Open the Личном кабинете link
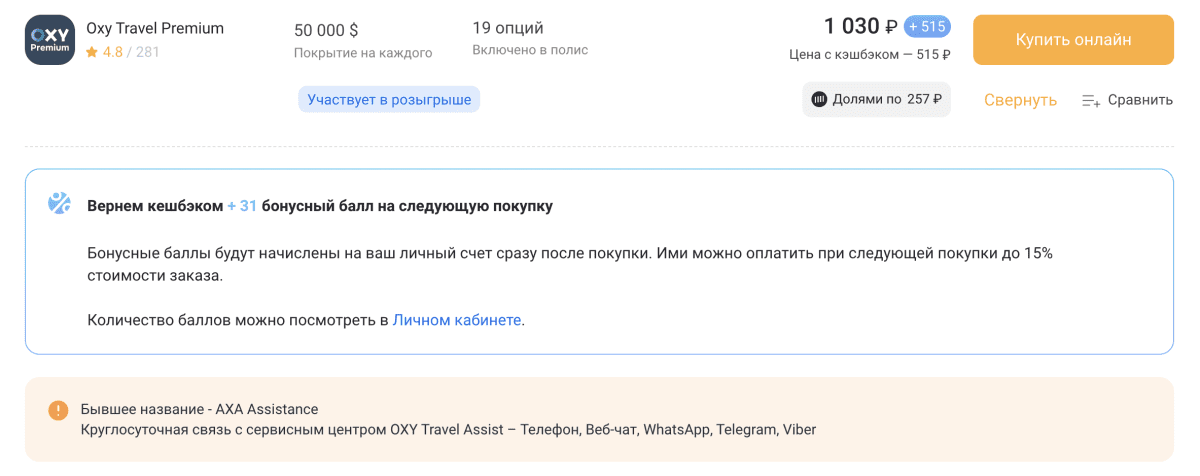 457,320
